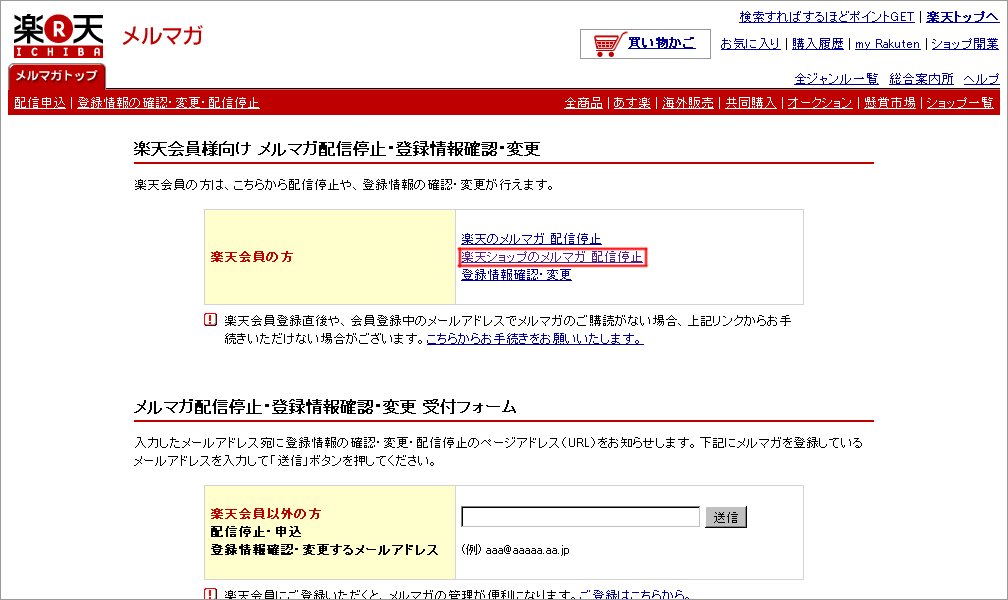Open 総合案内所 link

pos(921,78)
